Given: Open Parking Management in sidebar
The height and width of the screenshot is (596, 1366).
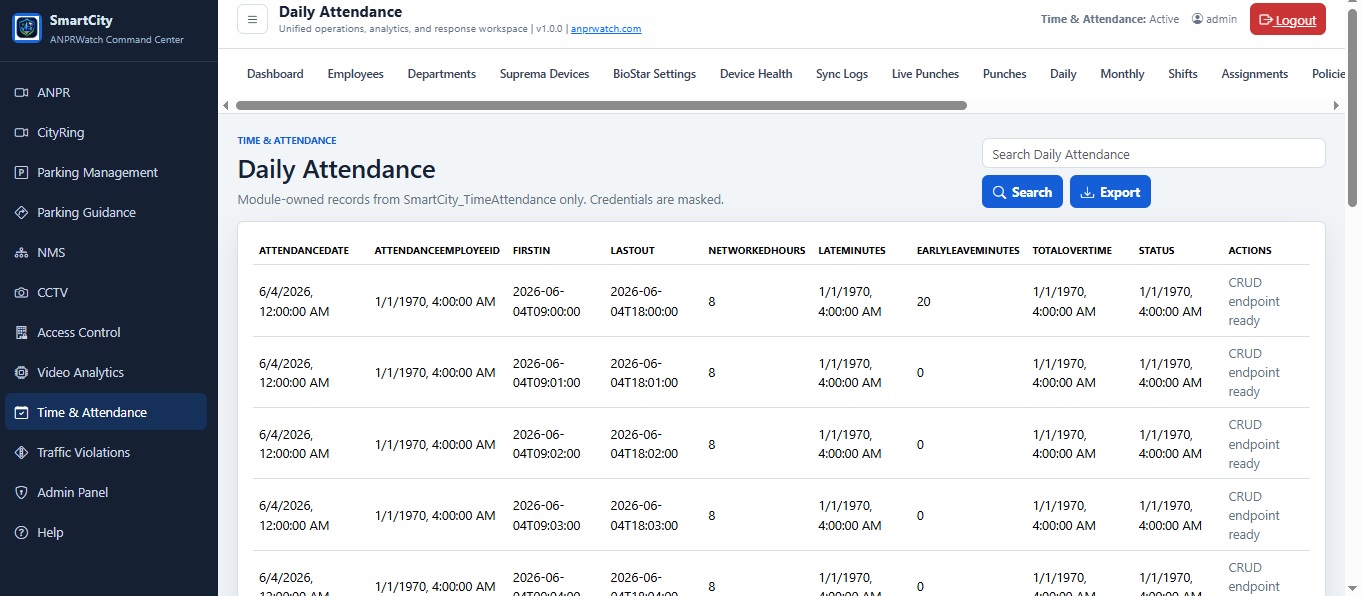Looking at the screenshot, I should (106, 172).
